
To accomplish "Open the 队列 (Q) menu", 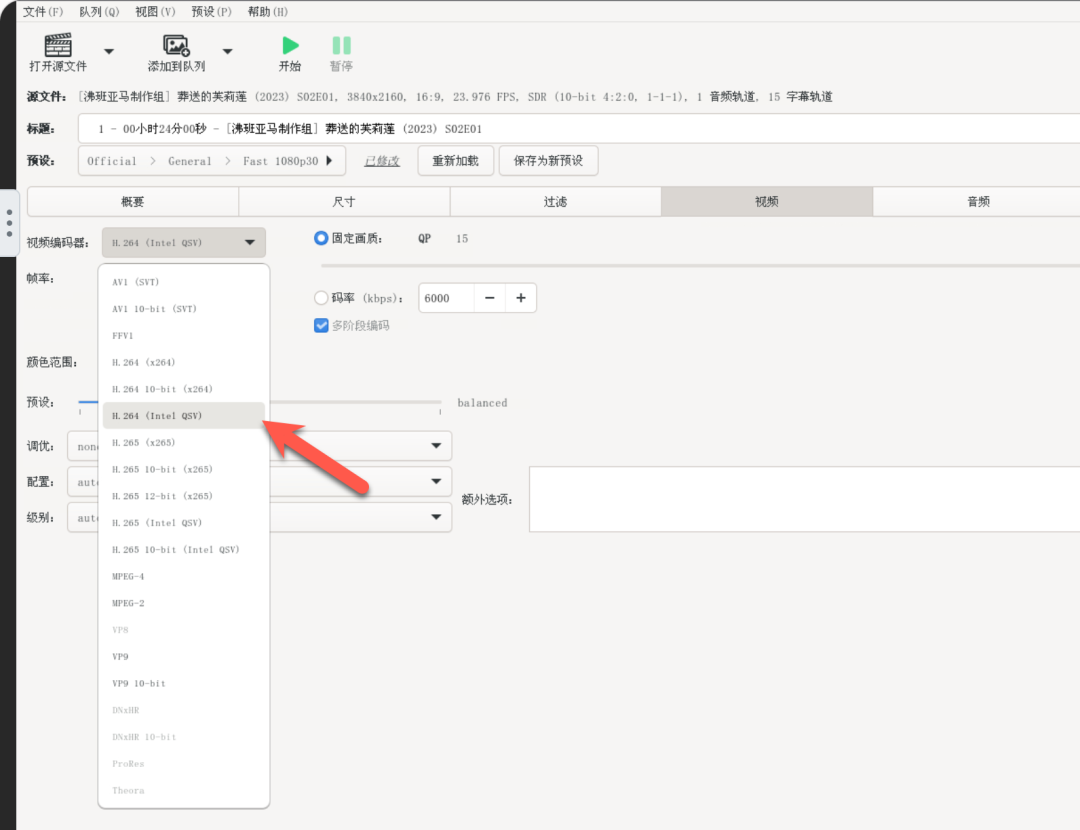I will point(99,12).
